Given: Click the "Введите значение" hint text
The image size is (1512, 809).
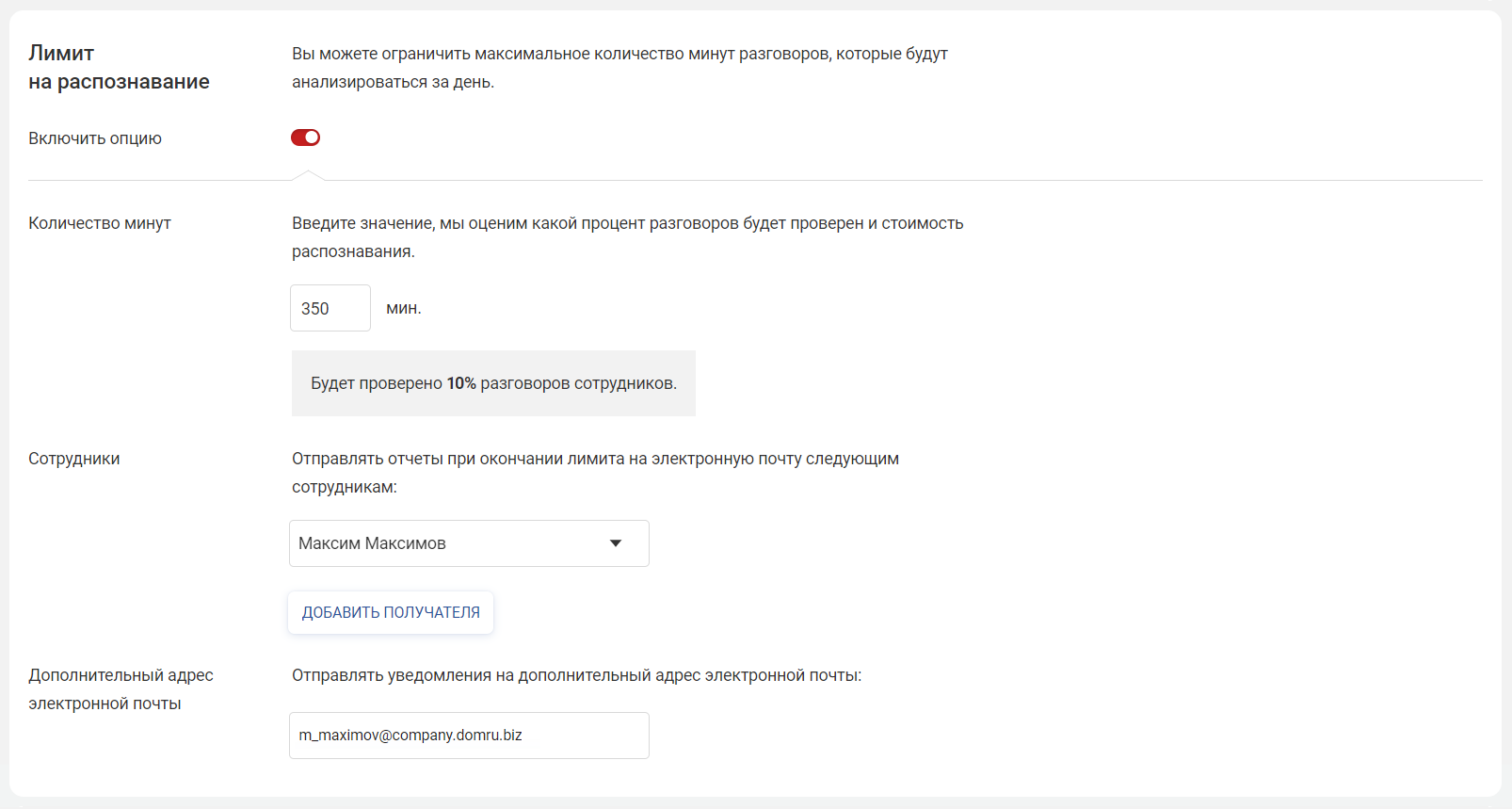Looking at the screenshot, I should tap(627, 236).
